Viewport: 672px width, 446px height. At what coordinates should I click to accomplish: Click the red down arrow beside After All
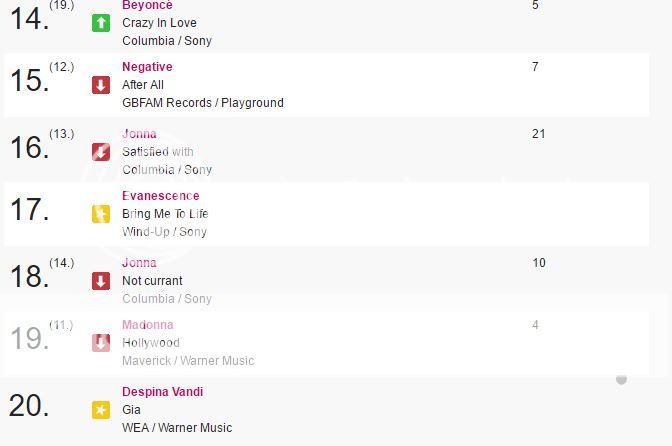(x=101, y=85)
